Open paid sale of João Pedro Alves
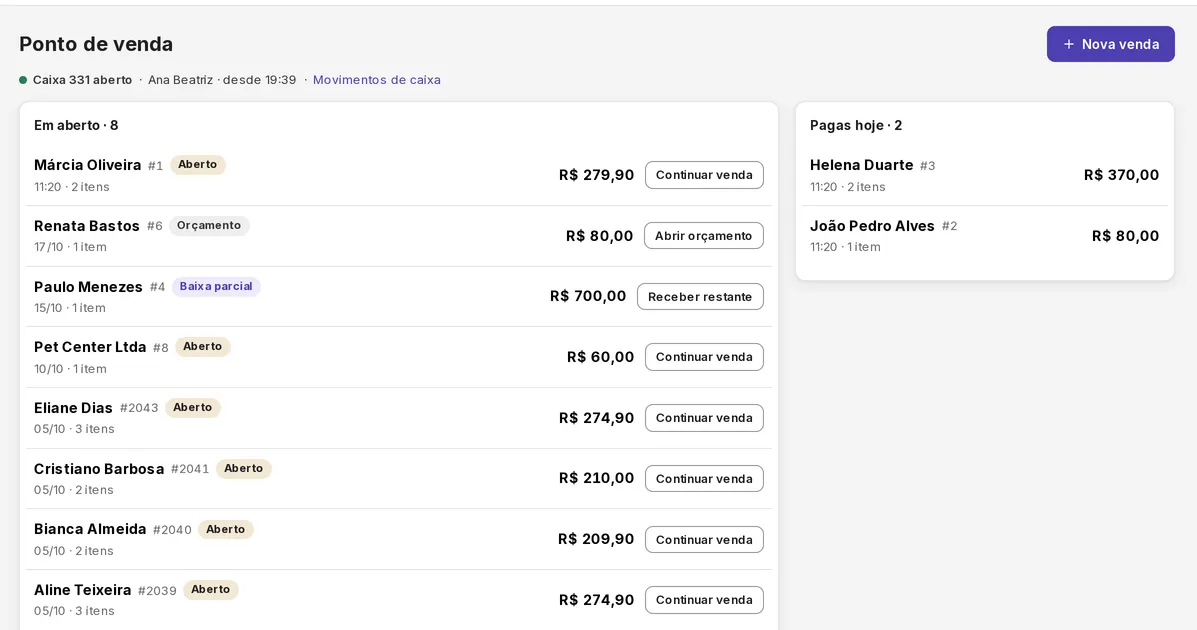The image size is (1197, 630). (984, 236)
